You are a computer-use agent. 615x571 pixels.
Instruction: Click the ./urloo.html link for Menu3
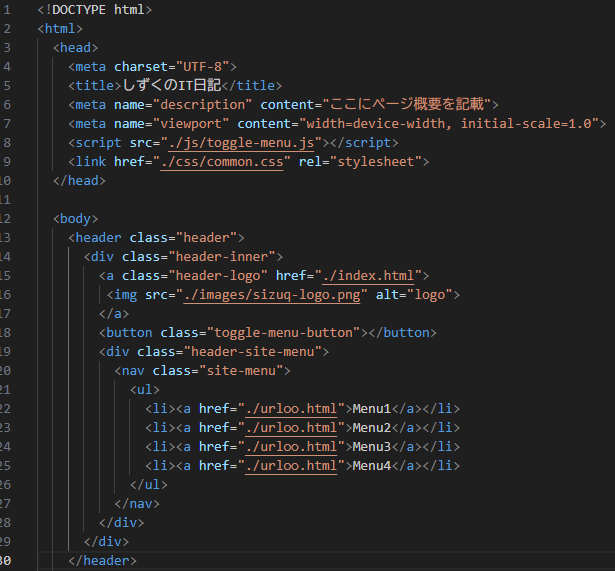[x=291, y=447]
